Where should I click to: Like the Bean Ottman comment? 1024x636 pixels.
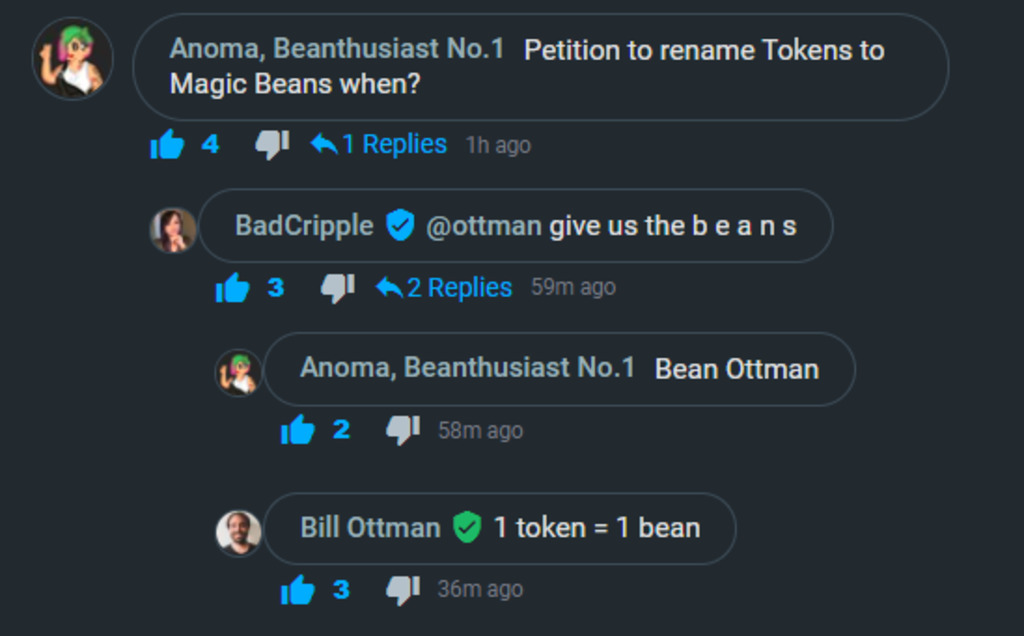298,430
